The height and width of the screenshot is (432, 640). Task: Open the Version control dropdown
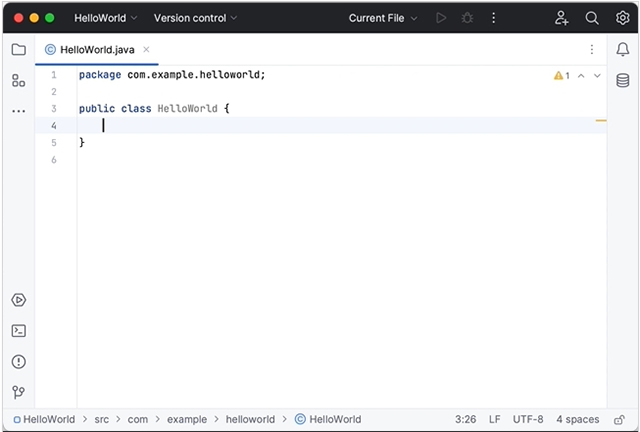[195, 18]
